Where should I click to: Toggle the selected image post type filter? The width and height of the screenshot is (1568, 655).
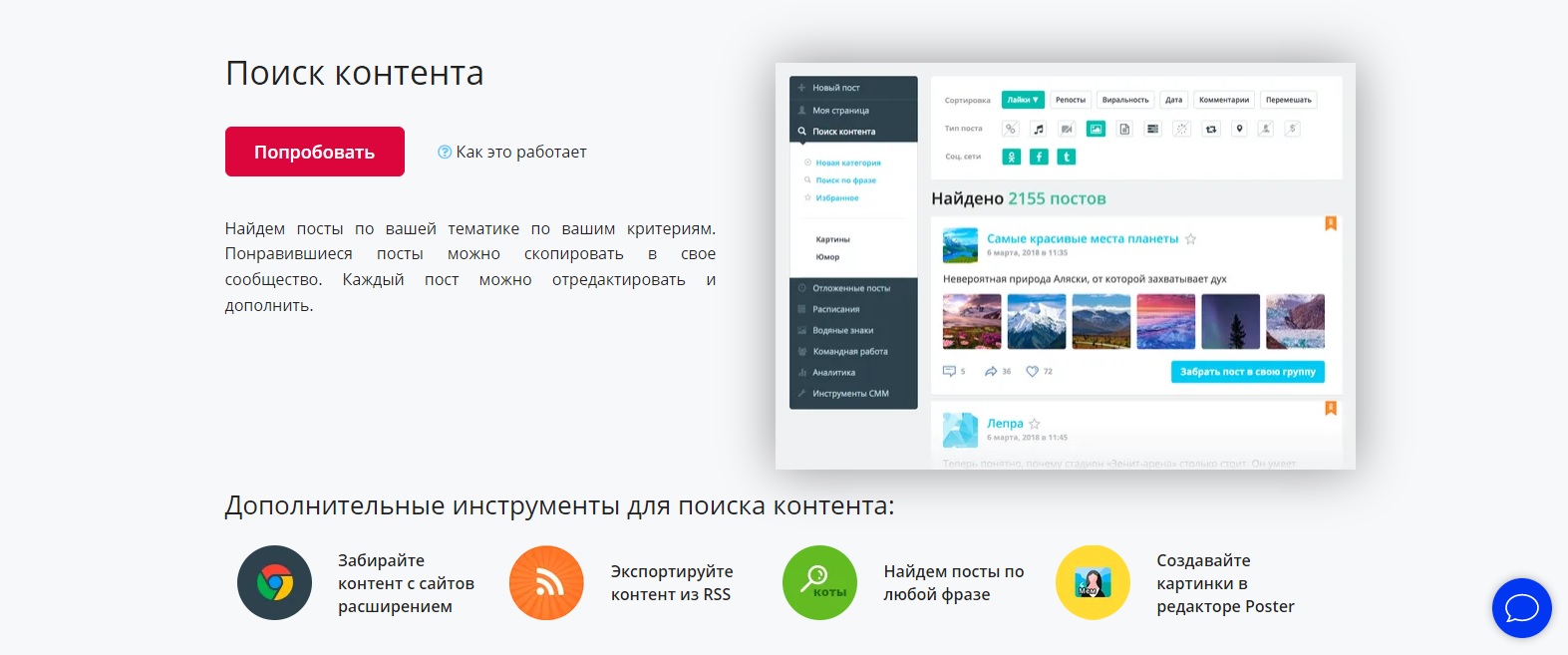[x=1096, y=129]
